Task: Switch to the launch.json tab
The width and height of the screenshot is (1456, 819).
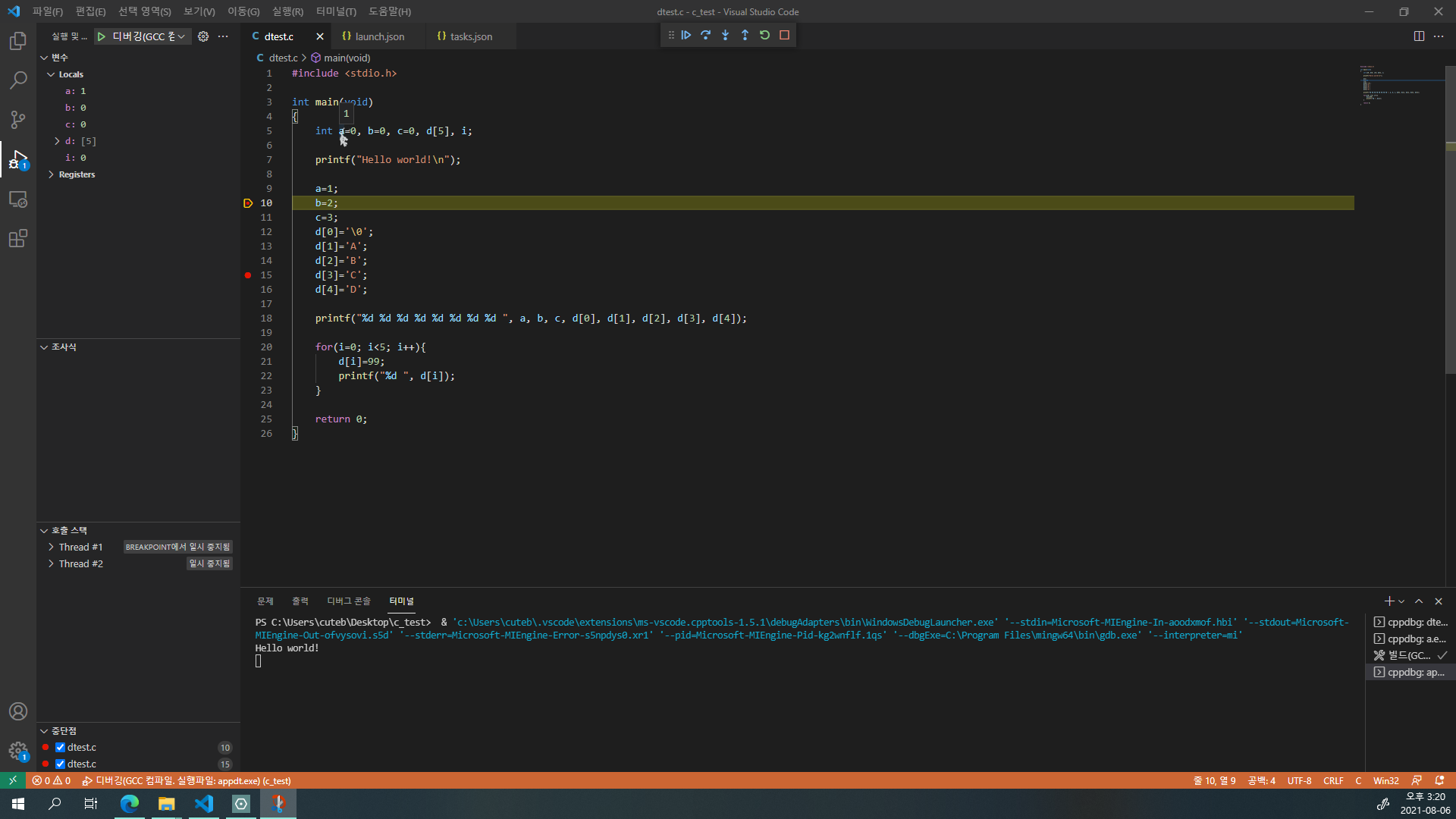Action: (379, 36)
